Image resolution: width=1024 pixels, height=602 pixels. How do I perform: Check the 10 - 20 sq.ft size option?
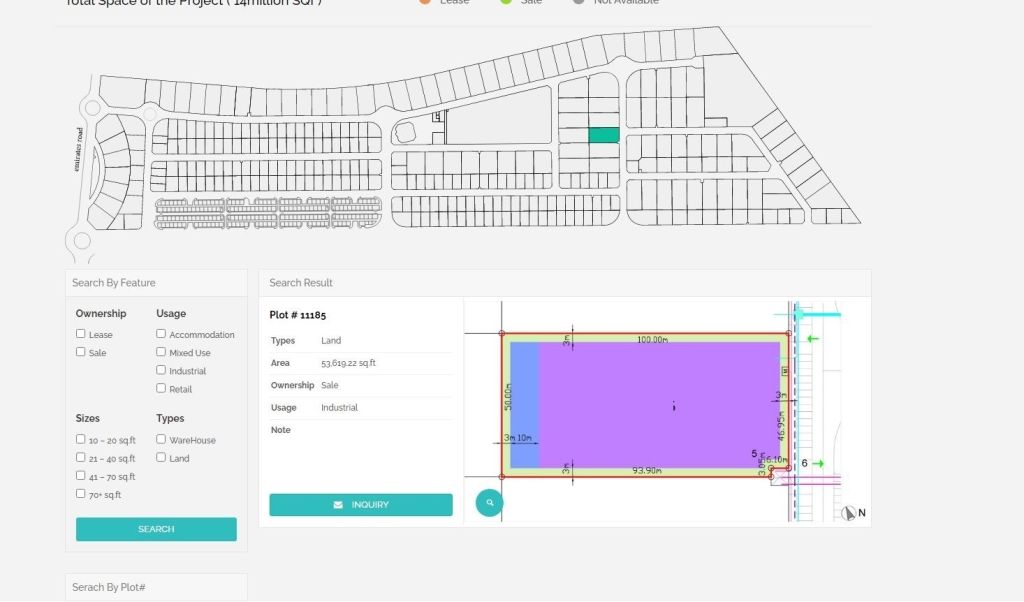coord(81,439)
